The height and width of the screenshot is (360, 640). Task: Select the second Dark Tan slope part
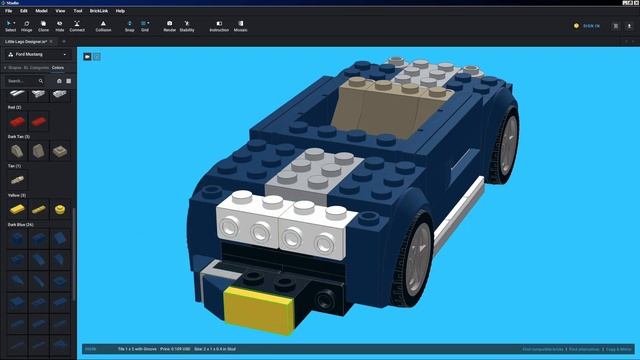[x=39, y=151]
